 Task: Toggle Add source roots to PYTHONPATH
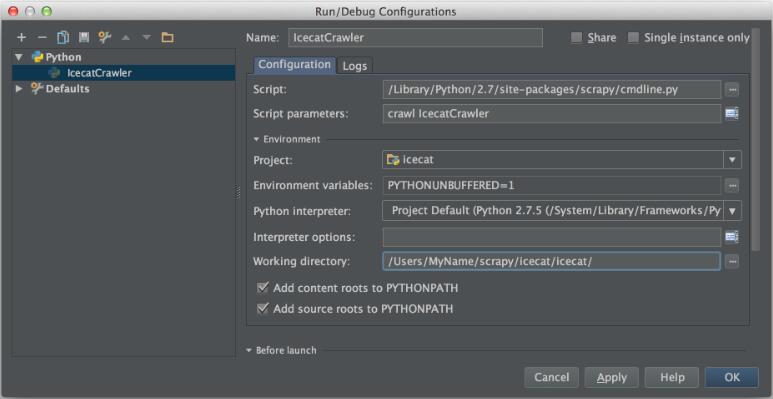pyautogui.click(x=263, y=309)
